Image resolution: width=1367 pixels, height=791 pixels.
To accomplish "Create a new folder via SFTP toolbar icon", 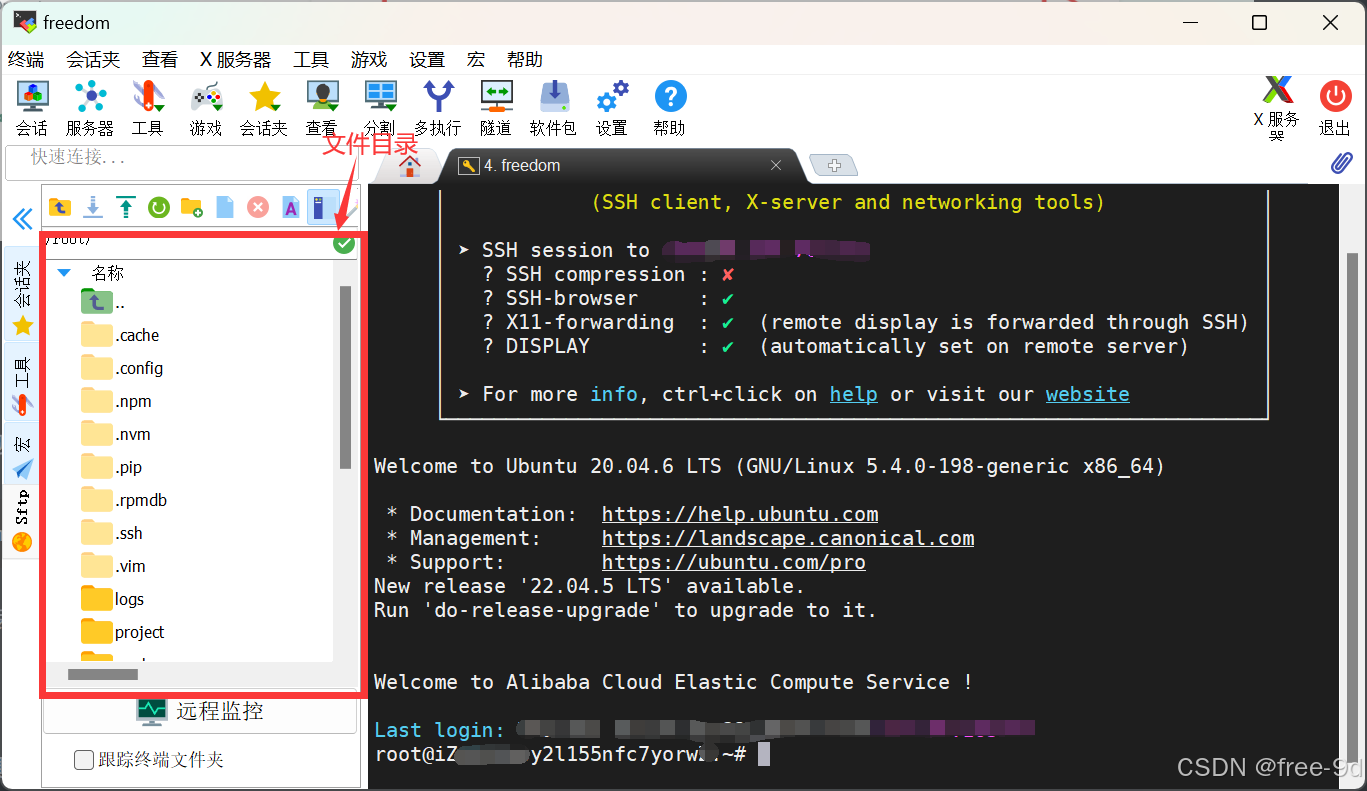I will [191, 207].
